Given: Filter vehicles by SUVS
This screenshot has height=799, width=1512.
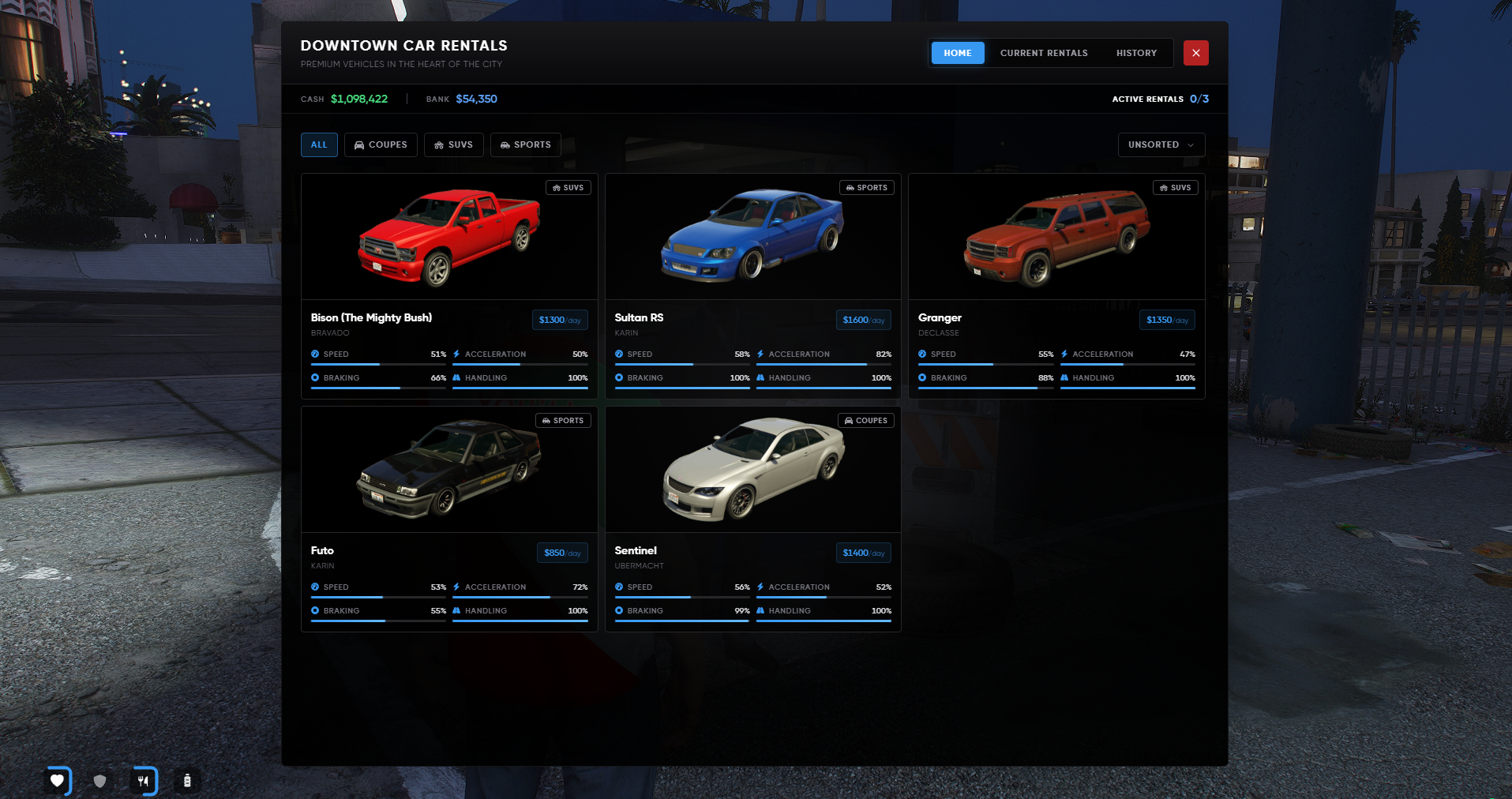Looking at the screenshot, I should (454, 144).
